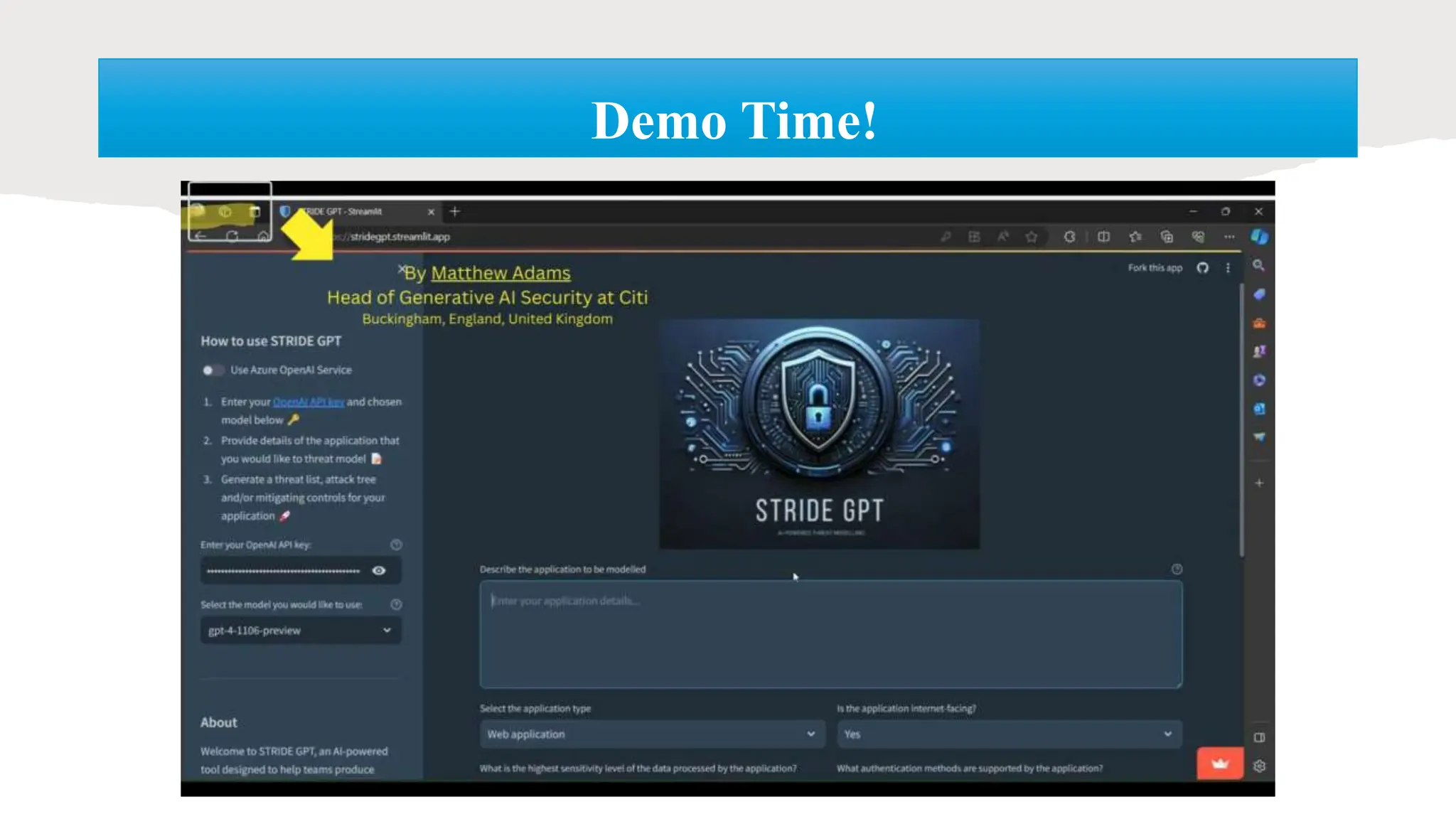The image size is (1456, 819).
Task: Open the Outlook sidebar icon
Action: [x=1259, y=409]
